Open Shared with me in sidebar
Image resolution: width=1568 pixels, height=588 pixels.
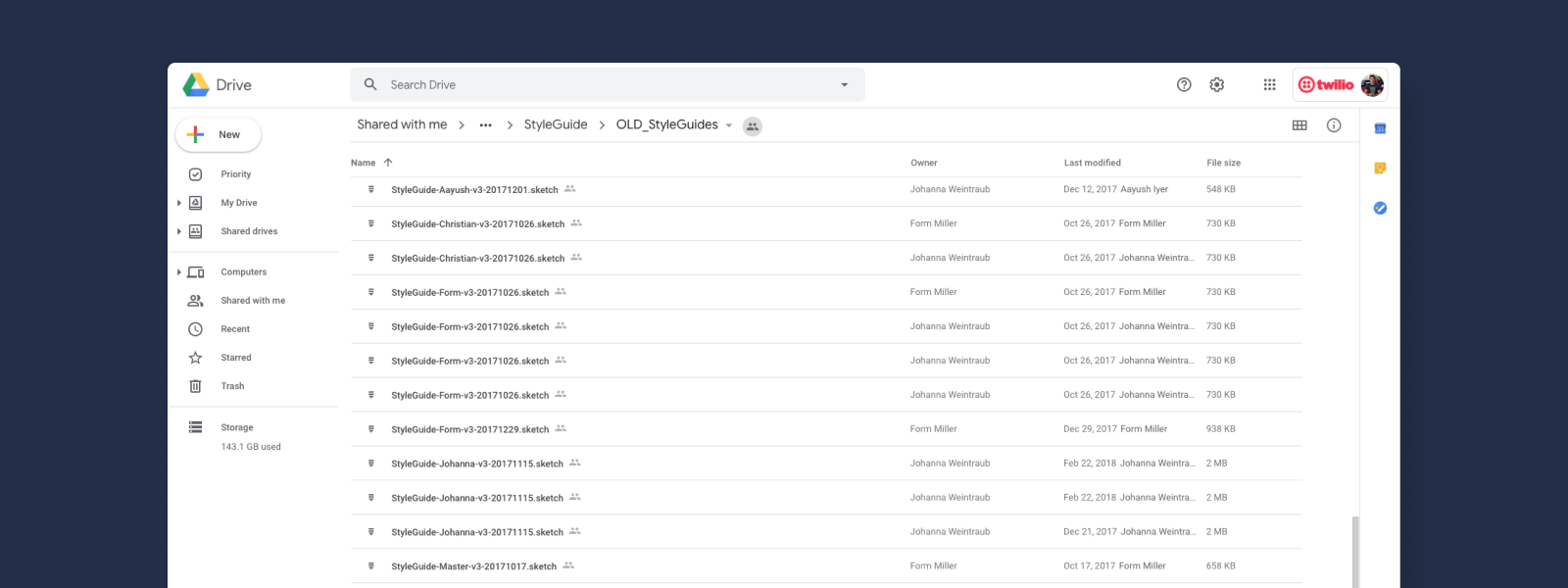point(253,301)
